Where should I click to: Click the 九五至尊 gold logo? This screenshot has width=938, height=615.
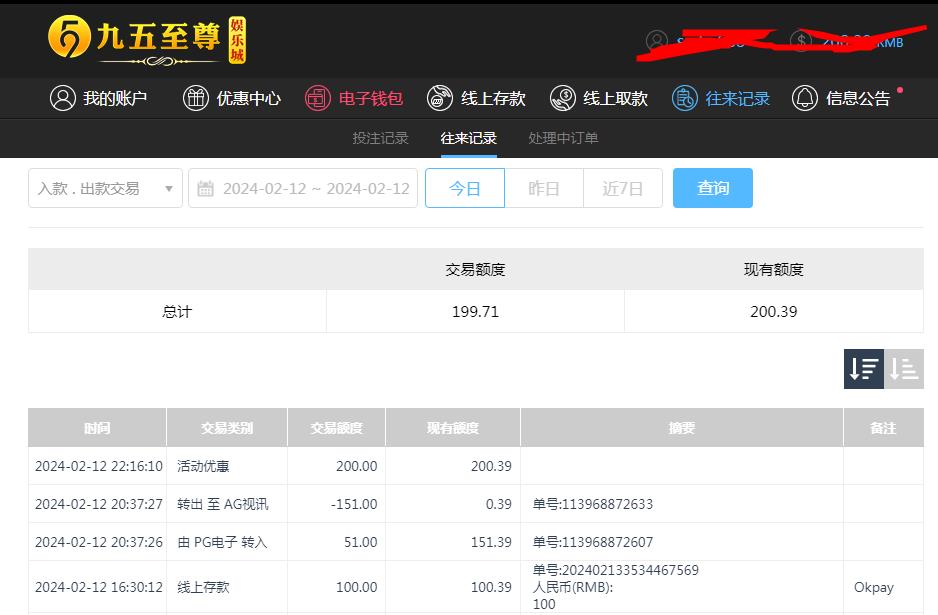pos(147,40)
